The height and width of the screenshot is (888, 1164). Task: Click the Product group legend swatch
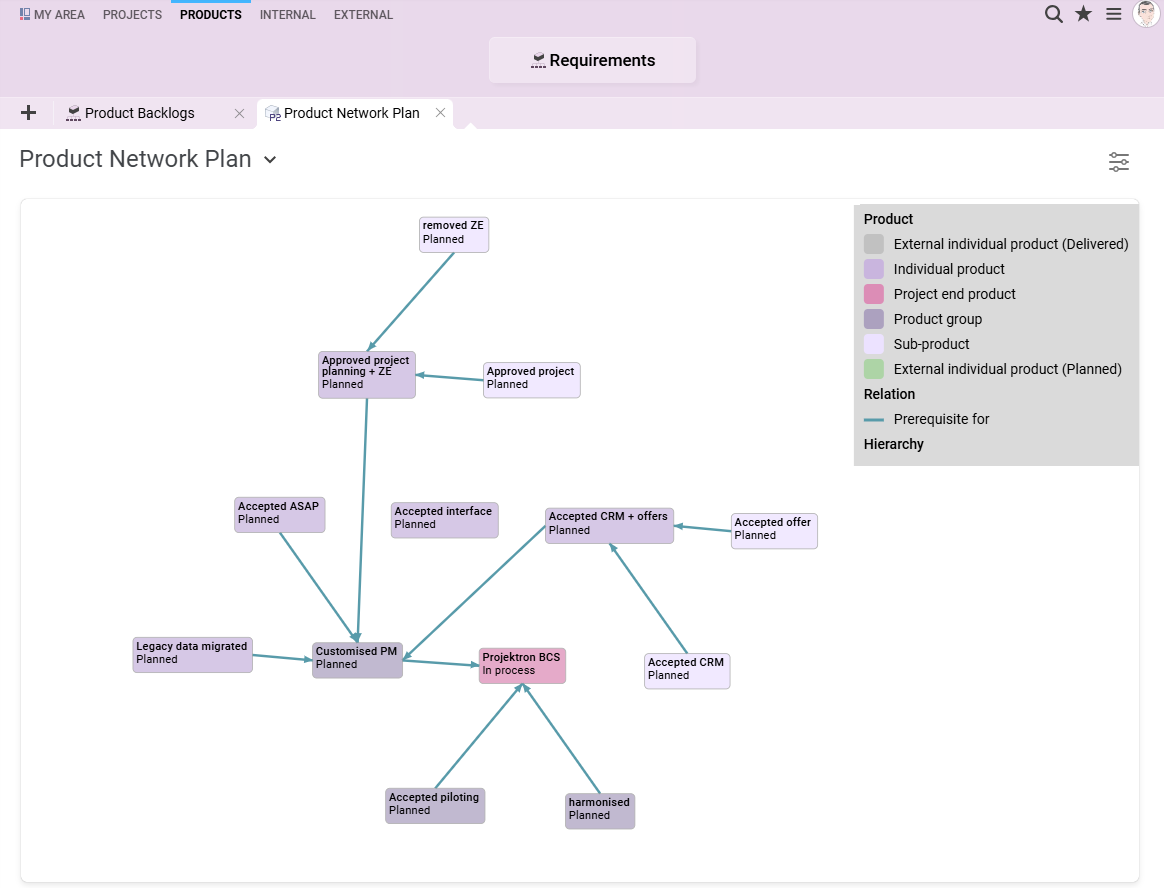click(874, 319)
